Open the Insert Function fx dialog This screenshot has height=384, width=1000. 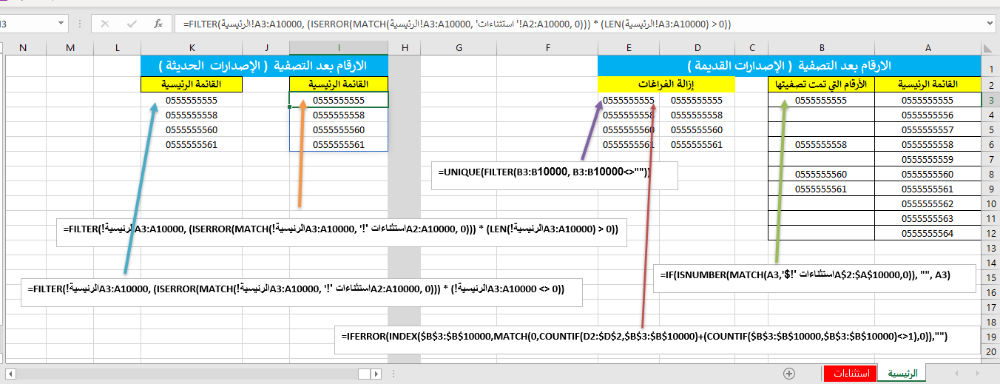coord(159,24)
